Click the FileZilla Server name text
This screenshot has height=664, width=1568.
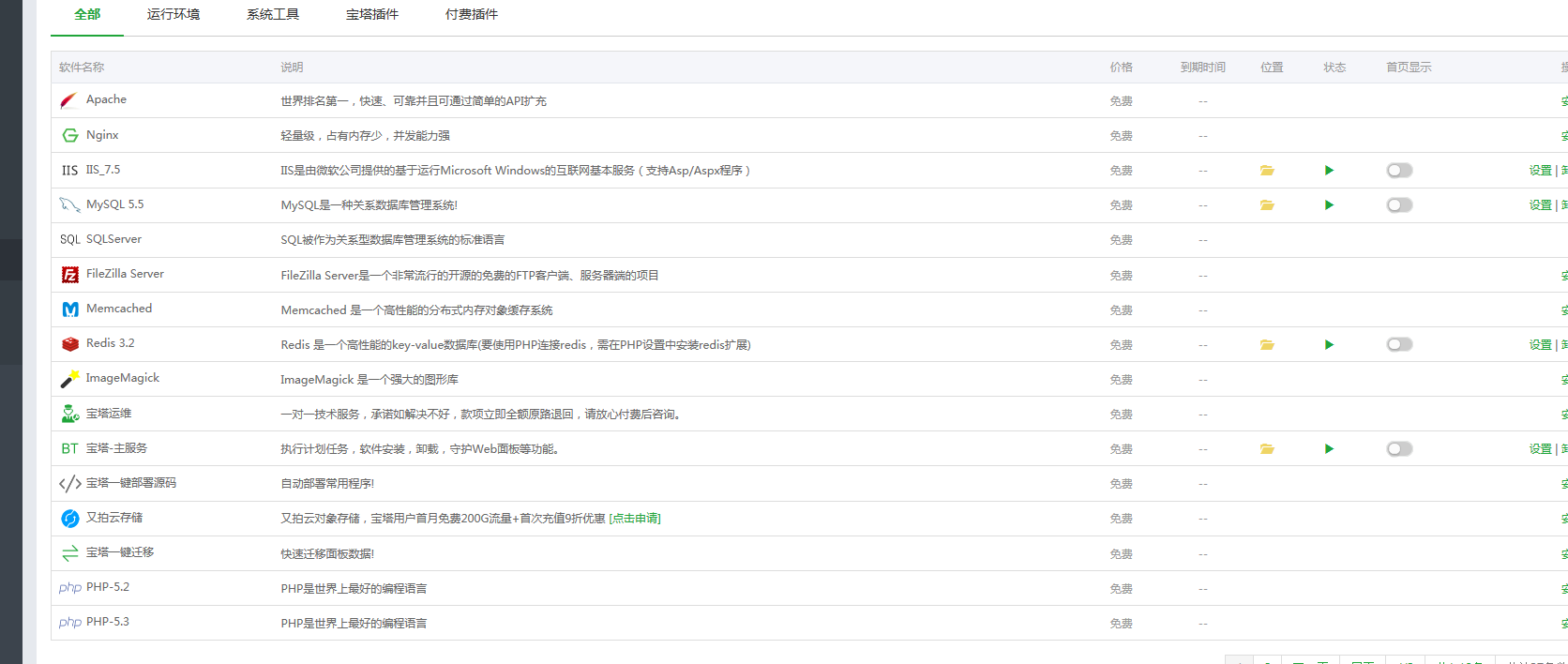[x=125, y=274]
